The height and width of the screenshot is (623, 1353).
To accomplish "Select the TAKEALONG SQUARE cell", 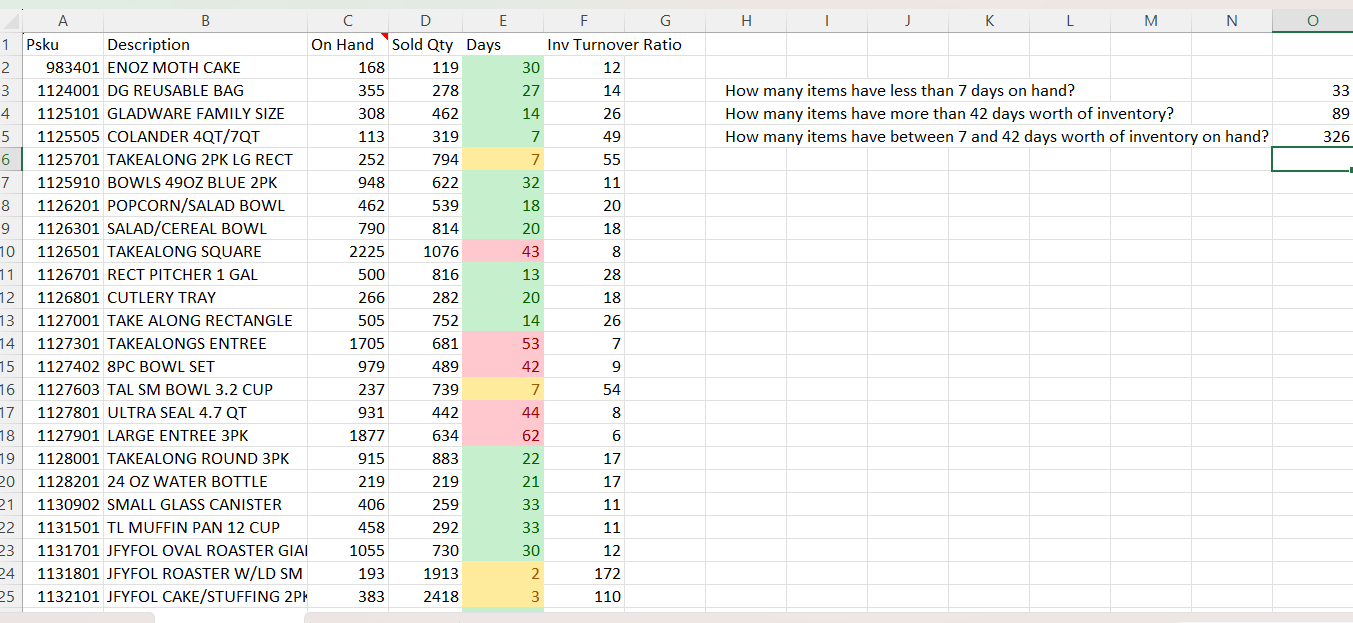I will click(x=205, y=251).
